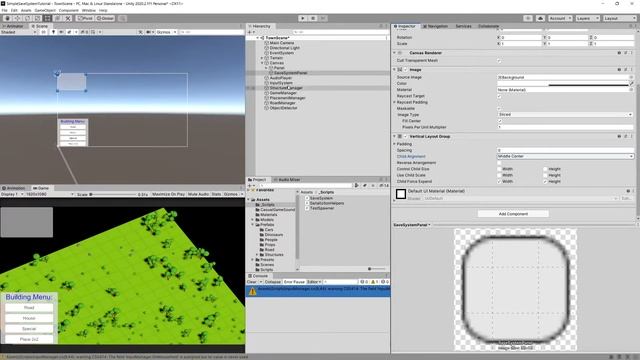Toggle Error Pause in Console

294,282
